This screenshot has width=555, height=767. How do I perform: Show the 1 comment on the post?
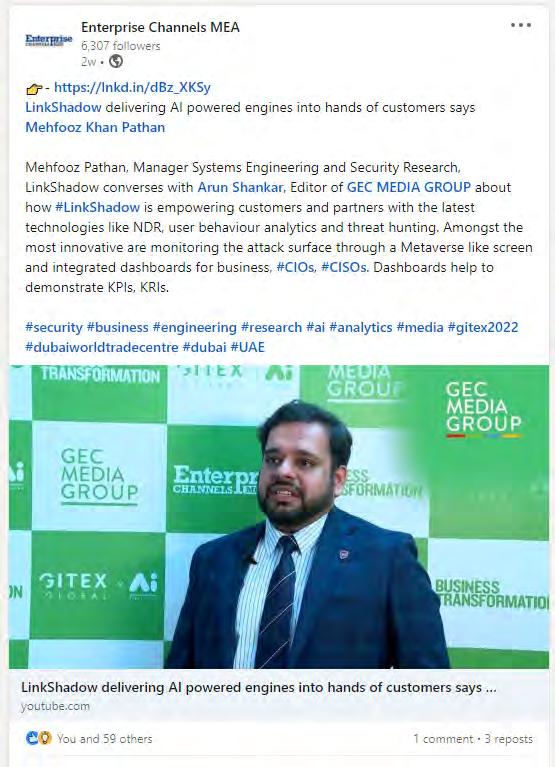tap(443, 739)
